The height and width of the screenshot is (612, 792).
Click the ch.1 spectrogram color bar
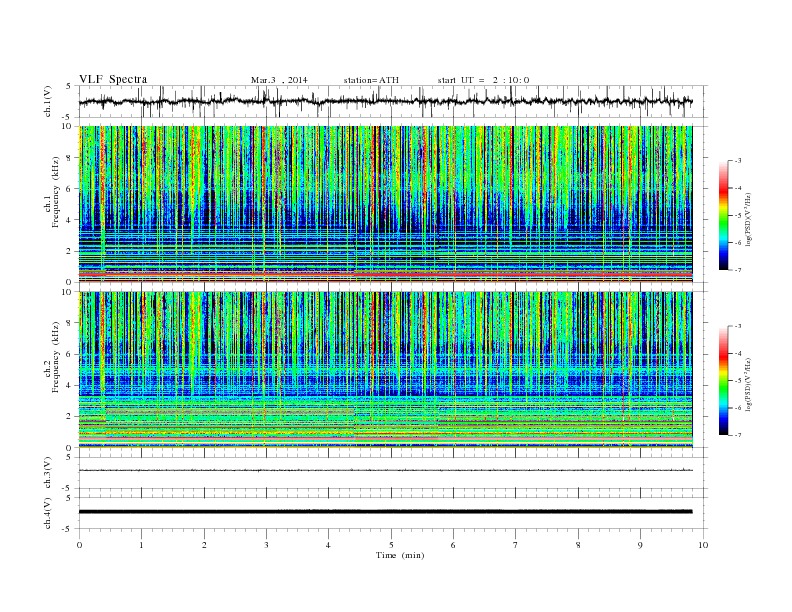click(723, 215)
